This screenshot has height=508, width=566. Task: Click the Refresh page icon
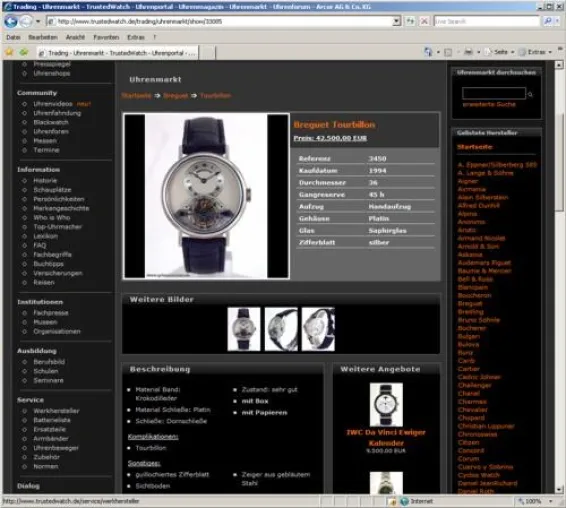click(x=410, y=22)
